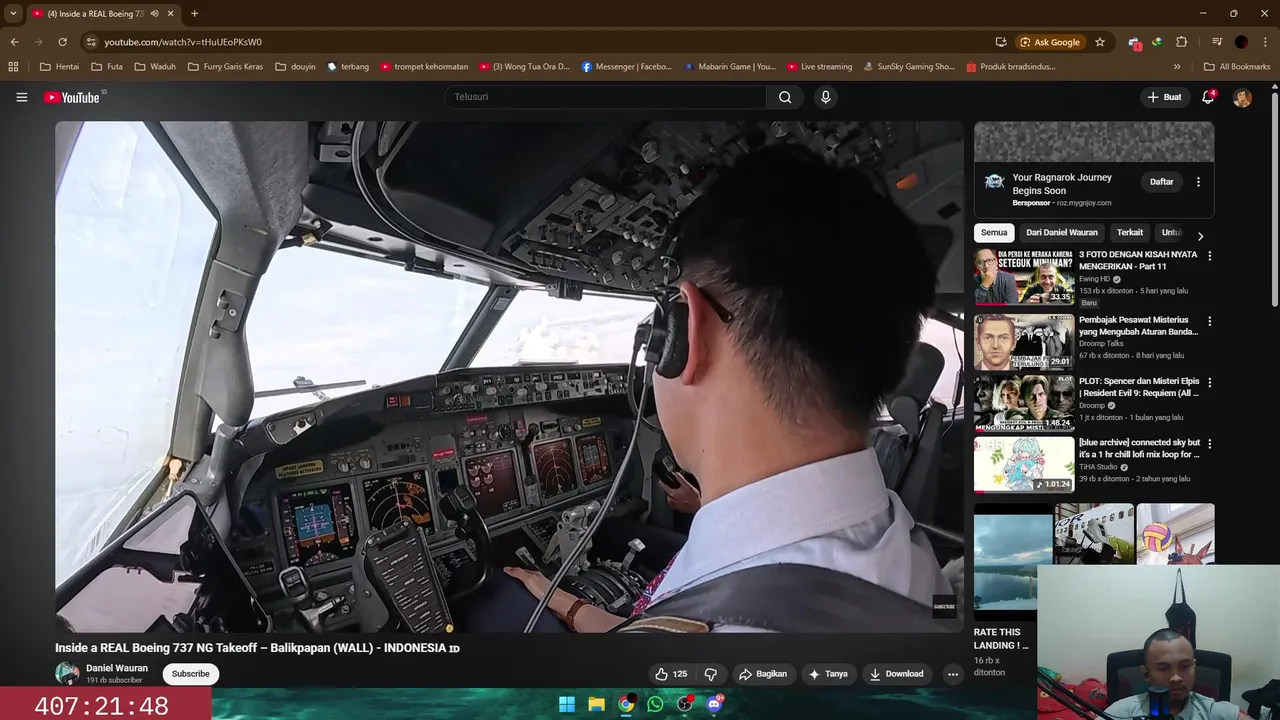Click the Bagikan share button
Viewport: 1280px width, 720px height.
pos(763,674)
